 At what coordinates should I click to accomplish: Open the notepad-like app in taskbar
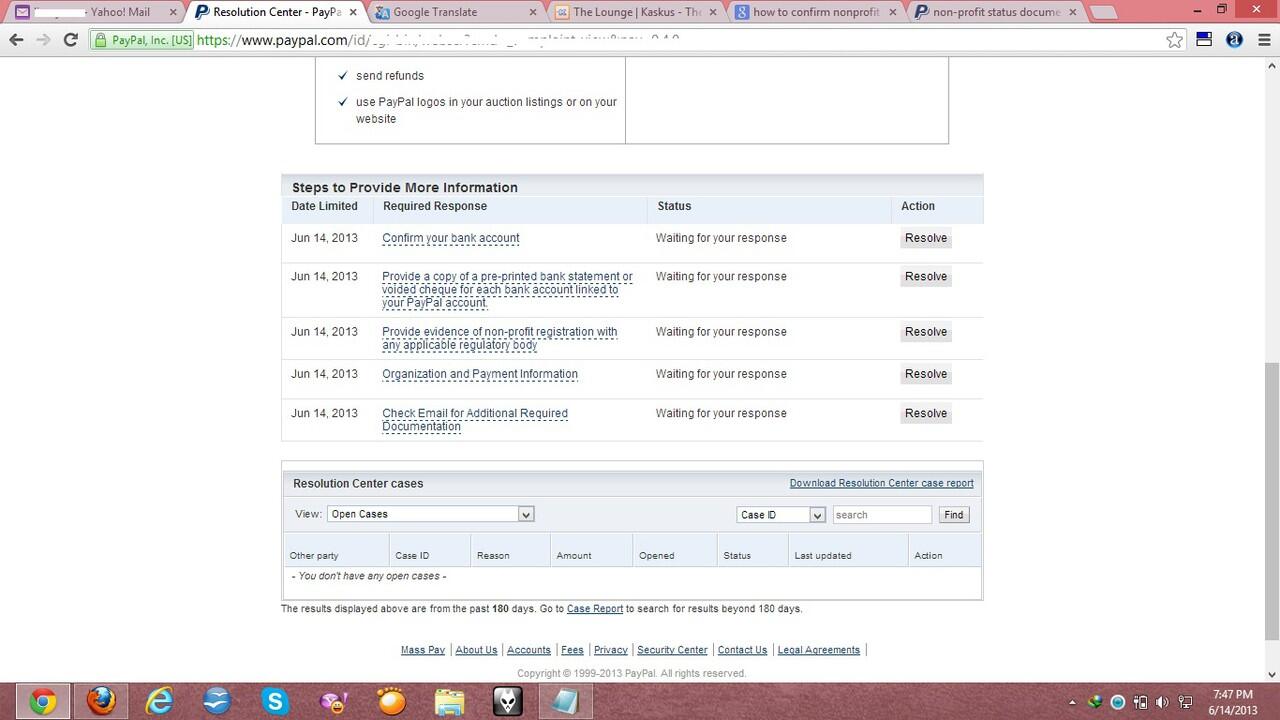566,702
